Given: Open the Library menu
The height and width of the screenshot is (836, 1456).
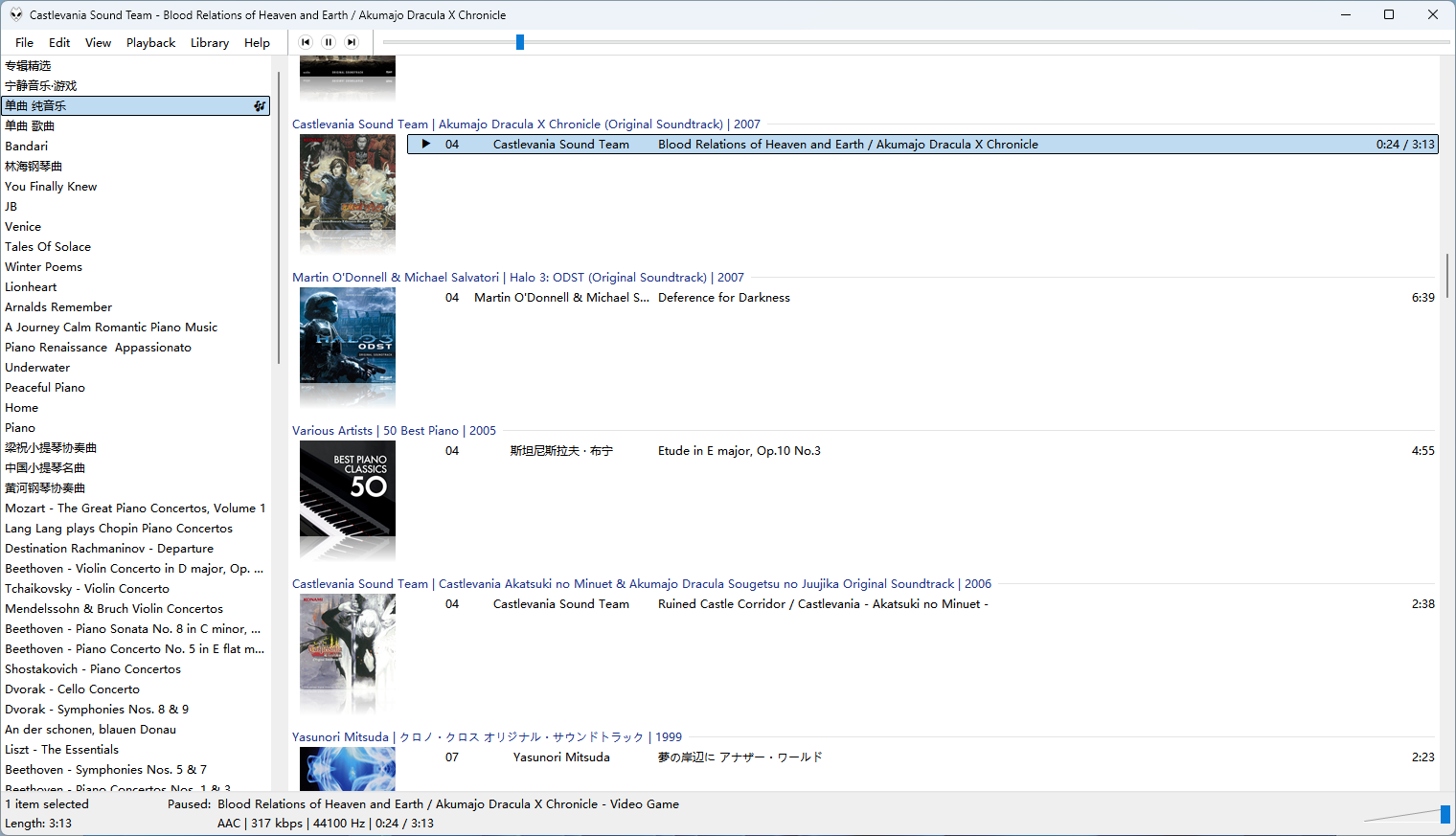Looking at the screenshot, I should [210, 42].
